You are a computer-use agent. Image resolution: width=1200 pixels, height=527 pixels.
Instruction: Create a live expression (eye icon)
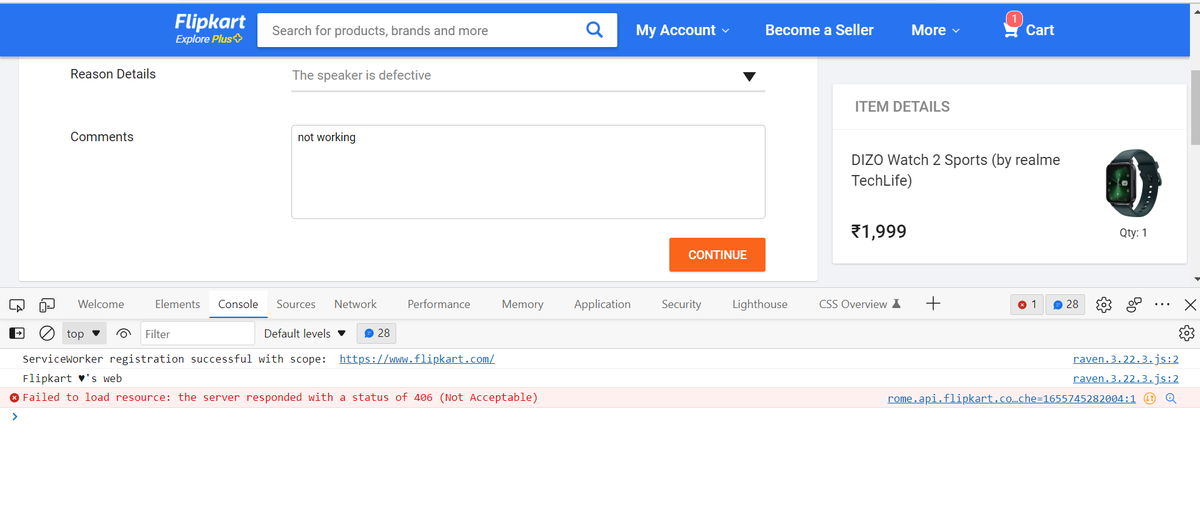[x=124, y=333]
